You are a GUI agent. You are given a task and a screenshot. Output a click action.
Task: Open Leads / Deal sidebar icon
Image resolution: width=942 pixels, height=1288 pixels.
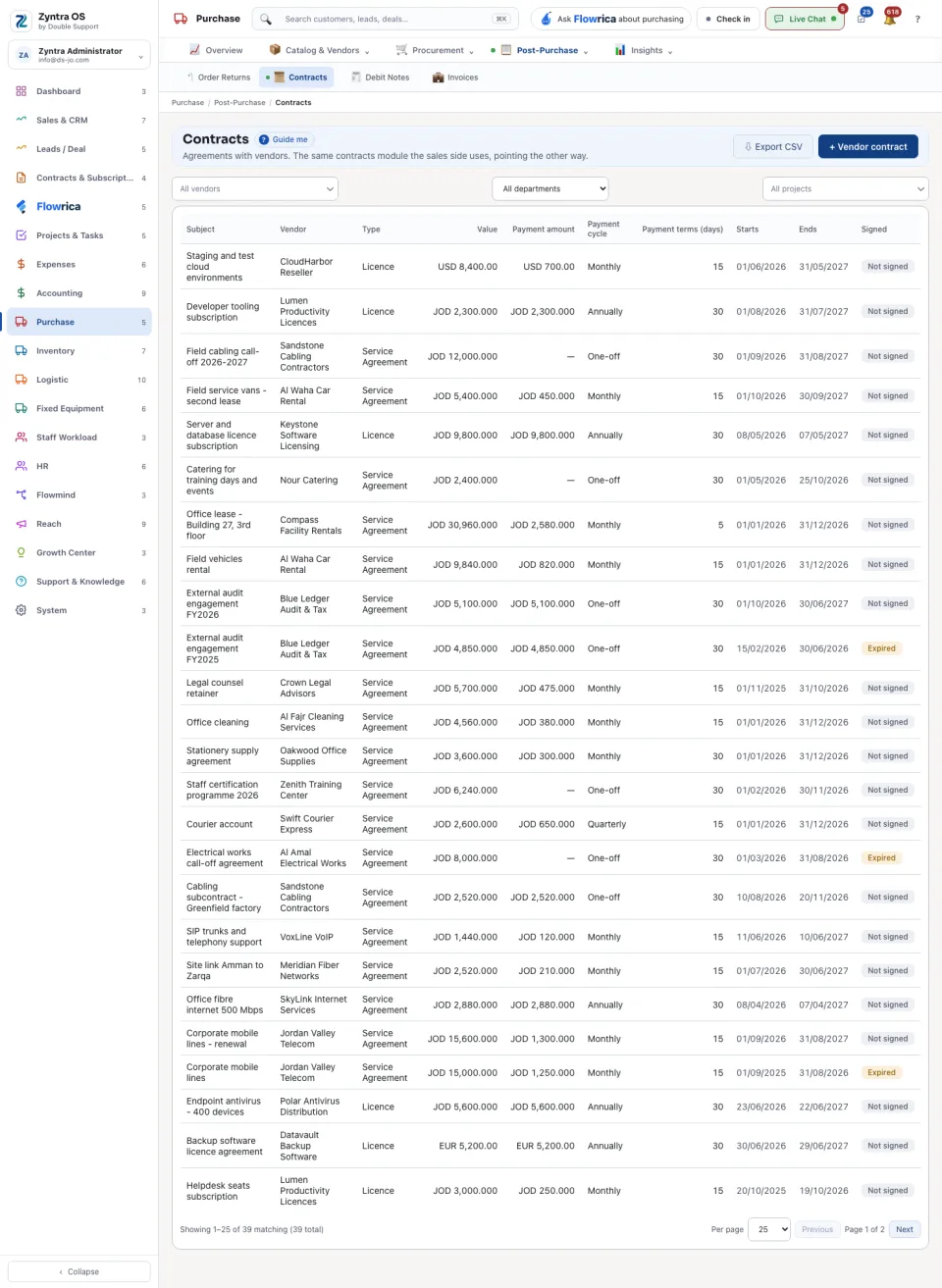[x=21, y=149]
